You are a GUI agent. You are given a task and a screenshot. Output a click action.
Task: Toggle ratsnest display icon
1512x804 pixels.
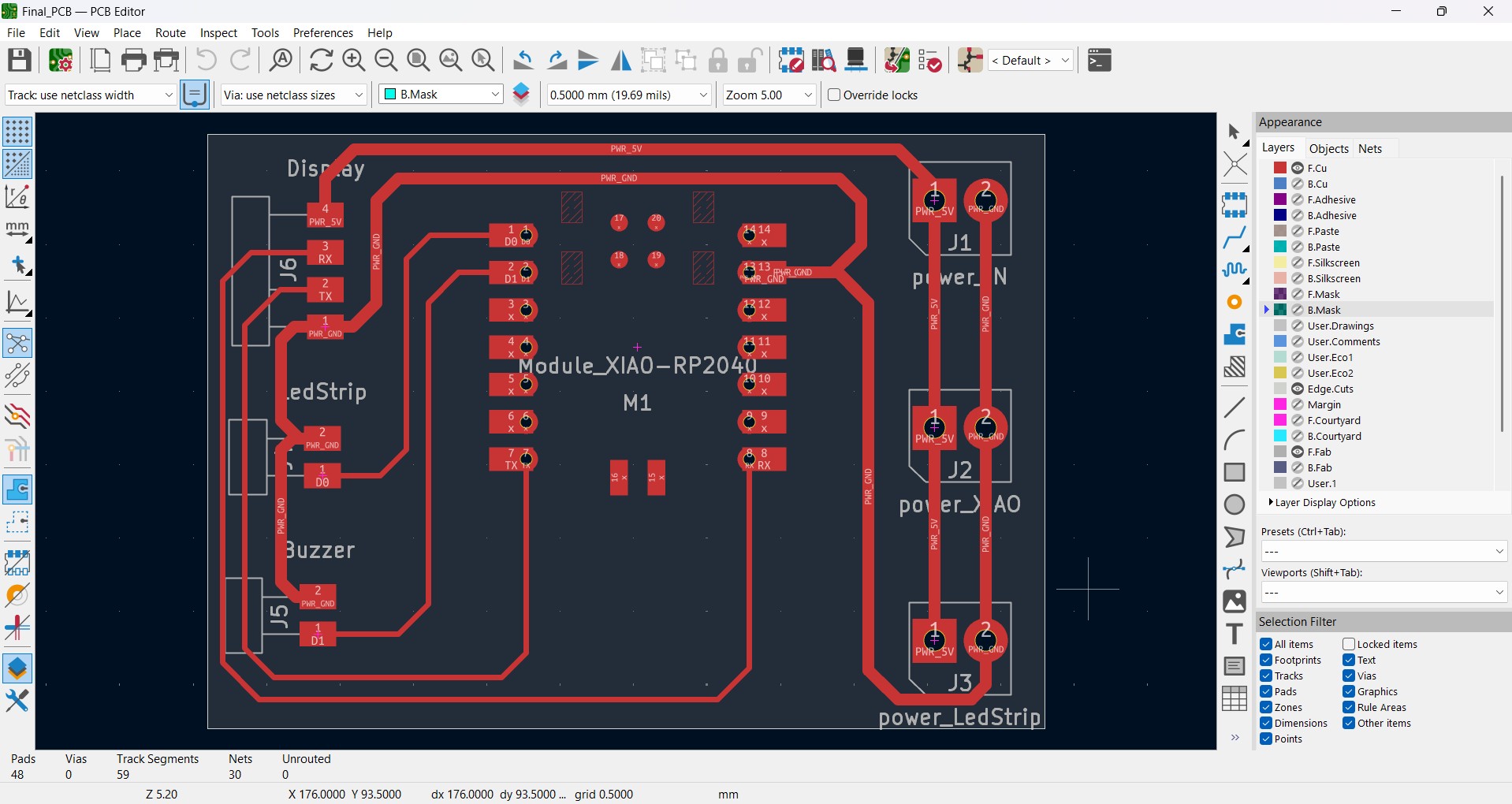(17, 344)
